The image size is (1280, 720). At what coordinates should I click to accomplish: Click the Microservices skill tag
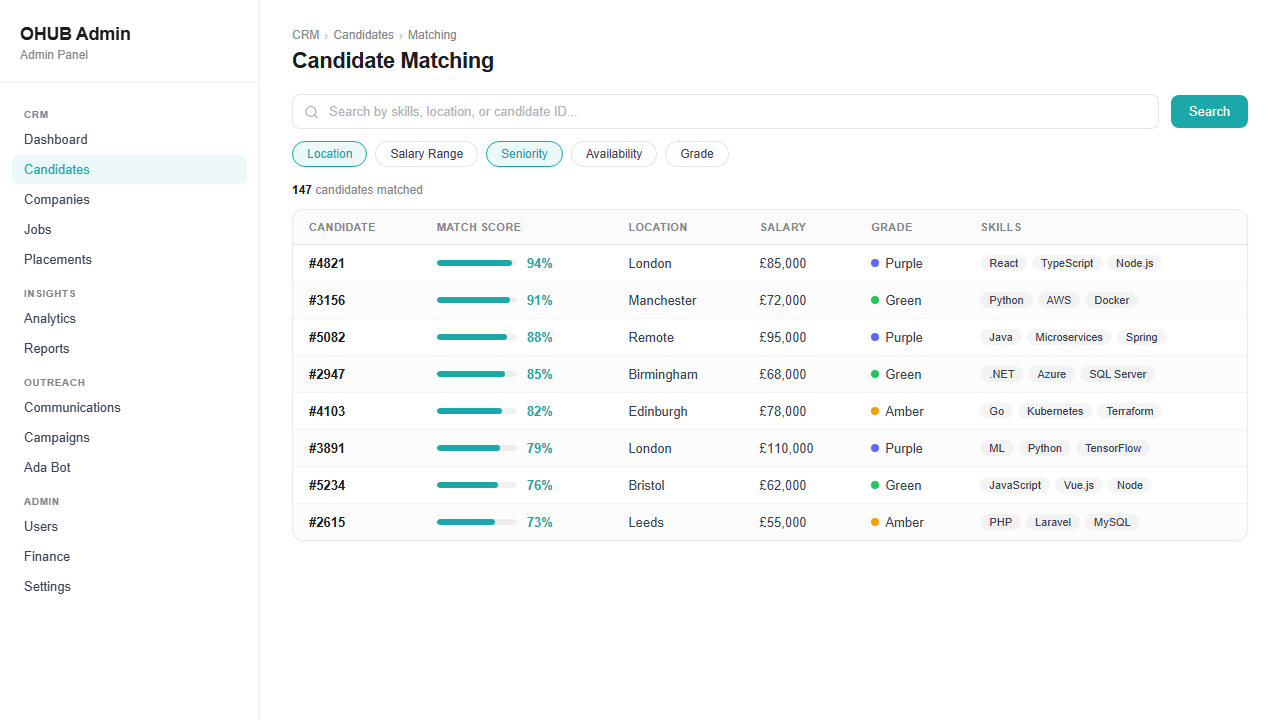tap(1069, 338)
